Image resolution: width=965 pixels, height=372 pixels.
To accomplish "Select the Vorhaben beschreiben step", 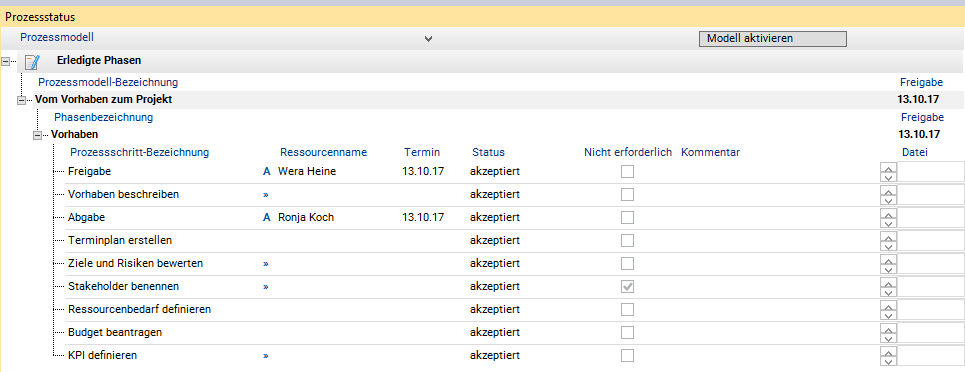I will click(124, 195).
